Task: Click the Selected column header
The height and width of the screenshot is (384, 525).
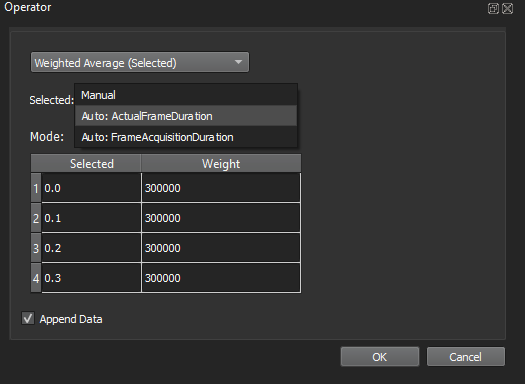Action: [x=91, y=164]
